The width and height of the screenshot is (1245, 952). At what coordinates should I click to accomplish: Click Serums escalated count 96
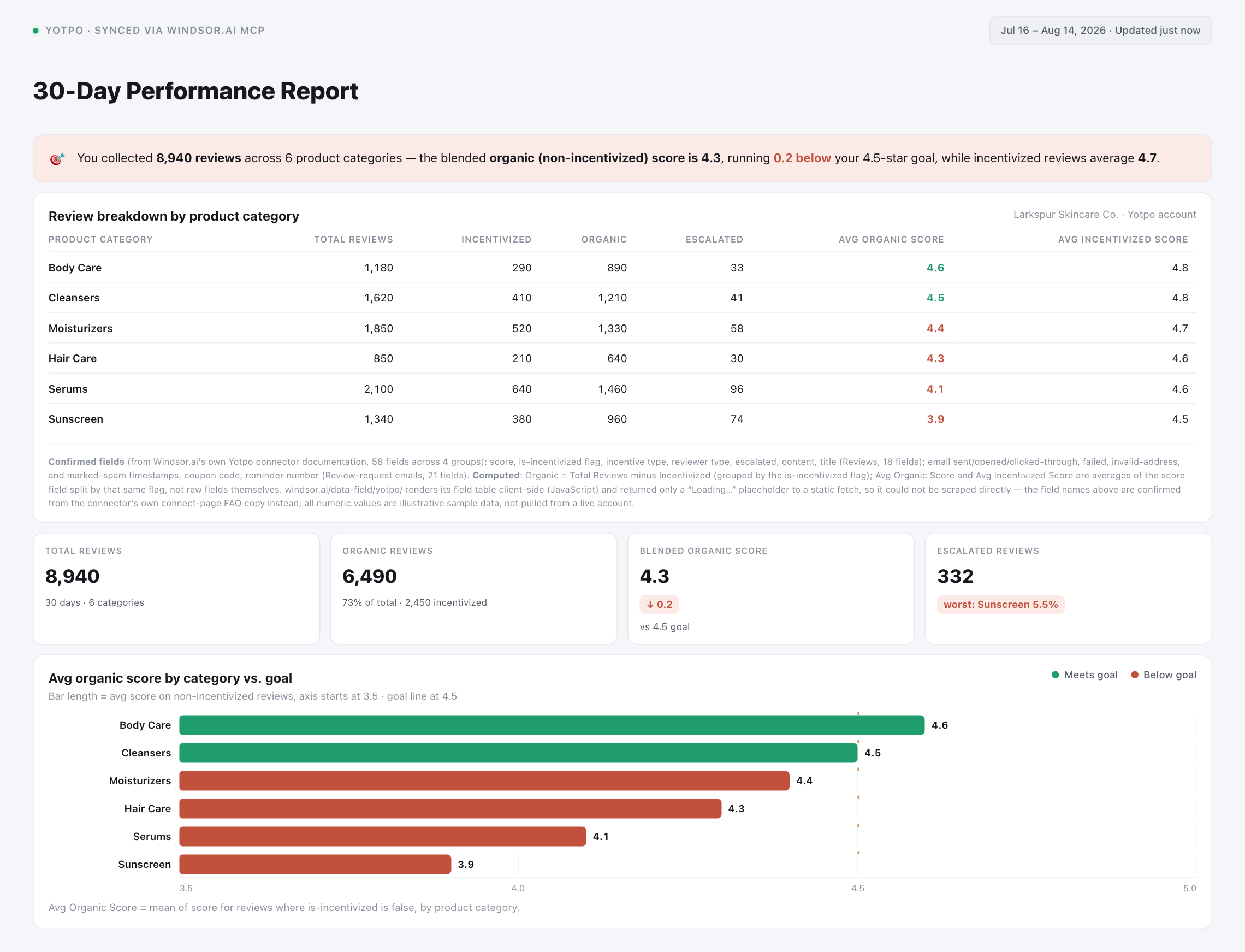(x=736, y=389)
